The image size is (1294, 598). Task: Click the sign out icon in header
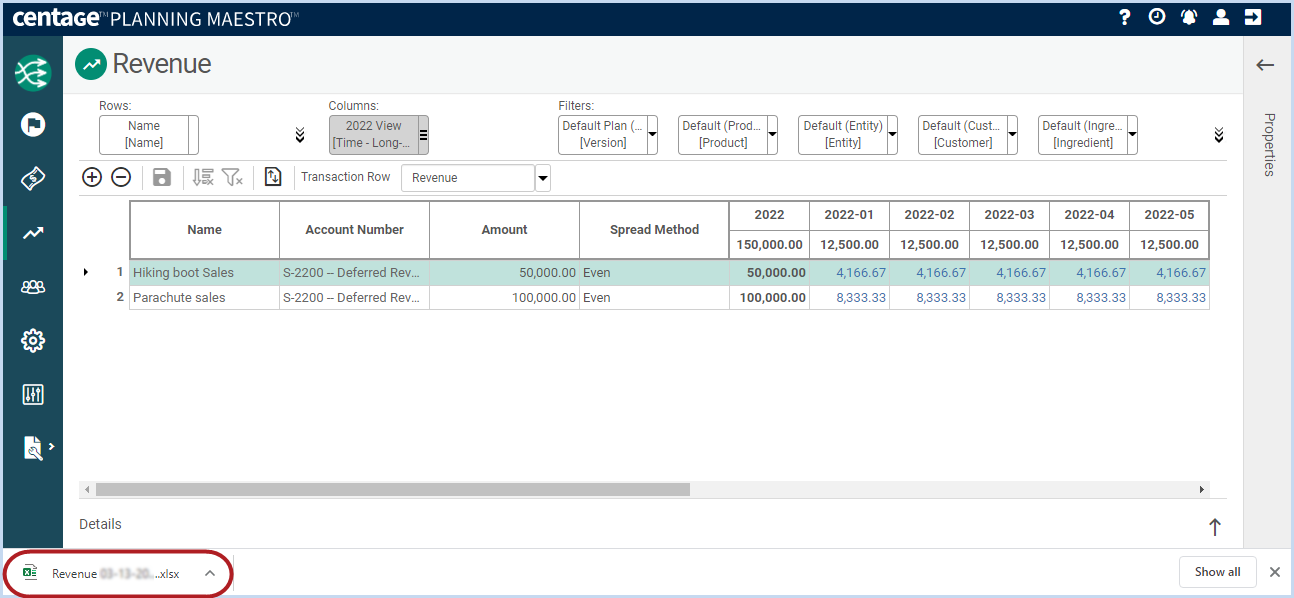[1253, 17]
